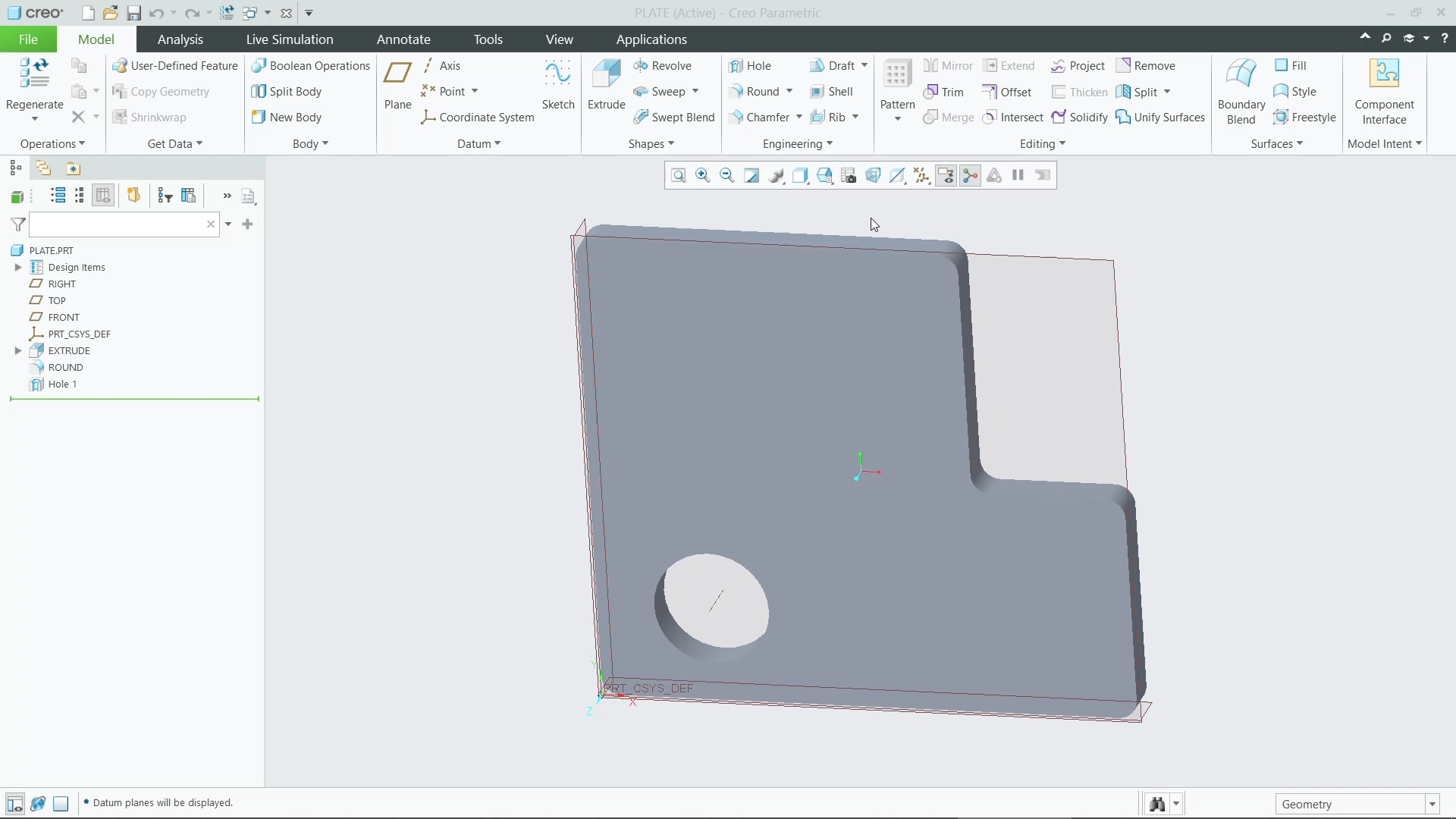Open the Operations group dropdown
This screenshot has height=819, width=1456.
point(52,143)
